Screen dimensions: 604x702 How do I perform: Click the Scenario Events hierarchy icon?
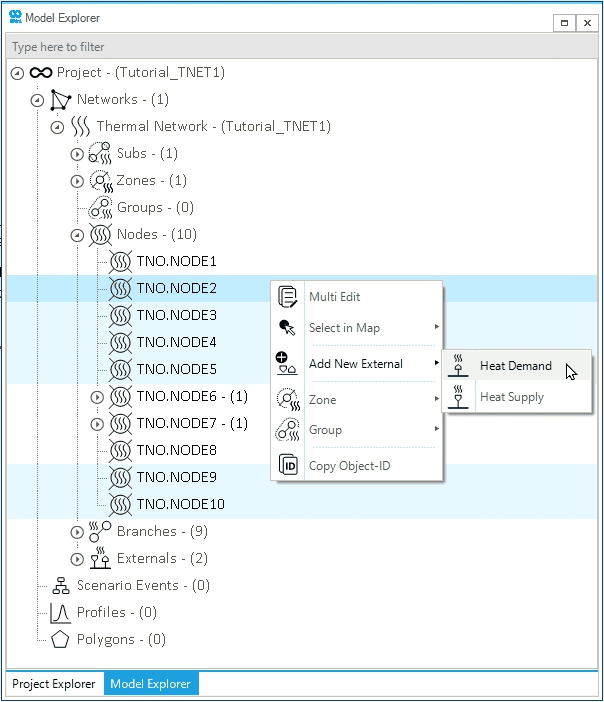(60, 586)
